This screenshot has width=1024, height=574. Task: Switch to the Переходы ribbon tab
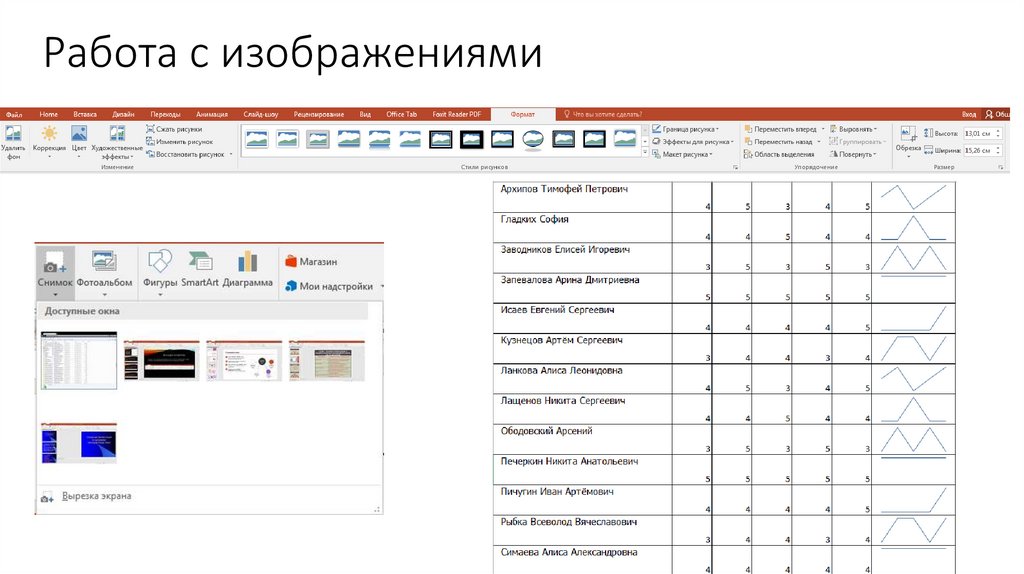[x=165, y=114]
